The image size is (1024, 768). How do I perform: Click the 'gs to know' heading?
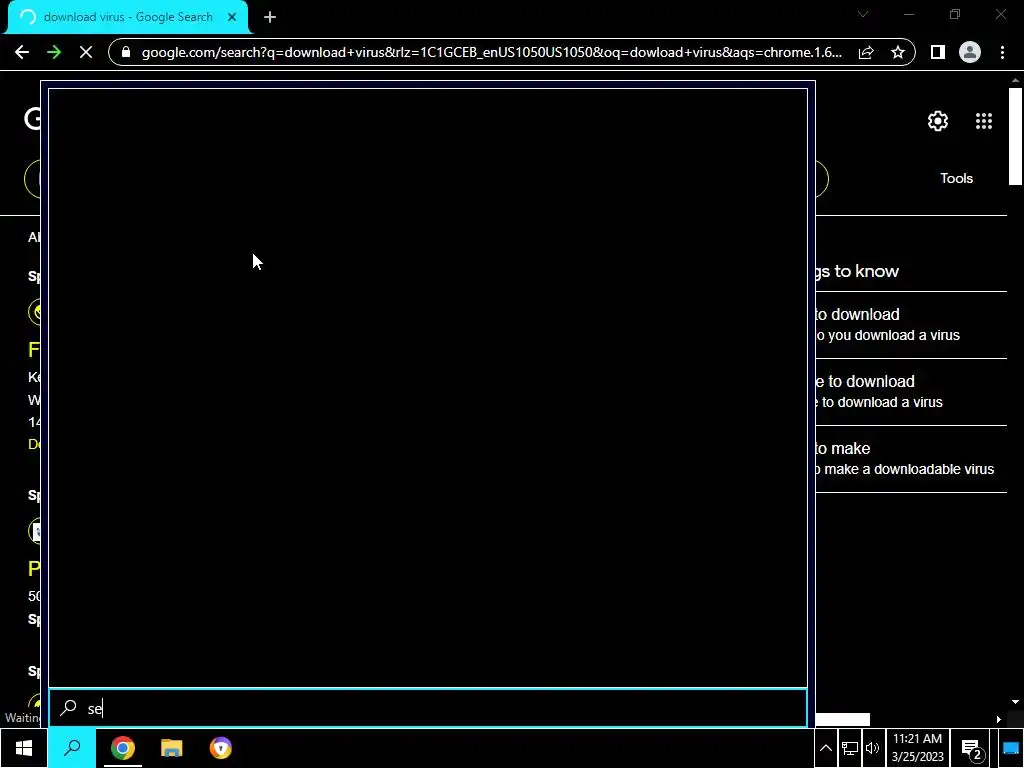[857, 271]
